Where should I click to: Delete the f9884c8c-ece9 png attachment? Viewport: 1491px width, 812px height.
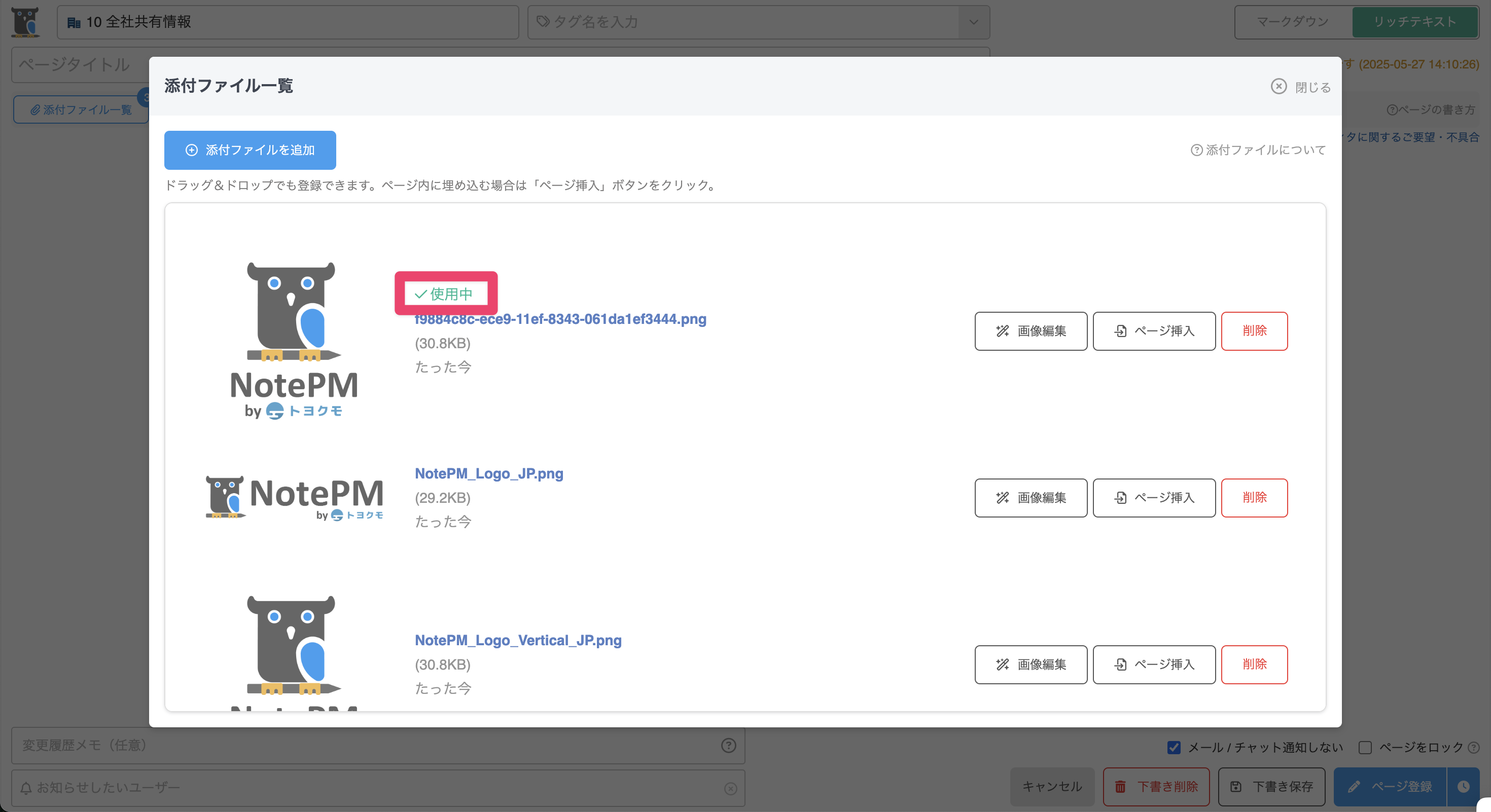coord(1254,331)
